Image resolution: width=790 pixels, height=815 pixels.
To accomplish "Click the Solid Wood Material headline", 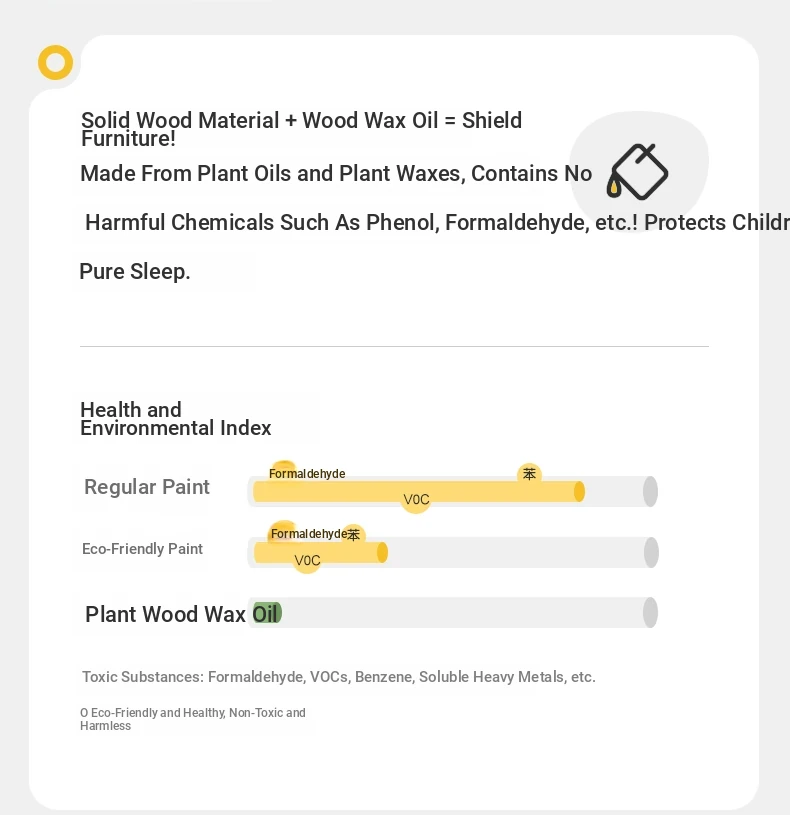I will pos(301,129).
